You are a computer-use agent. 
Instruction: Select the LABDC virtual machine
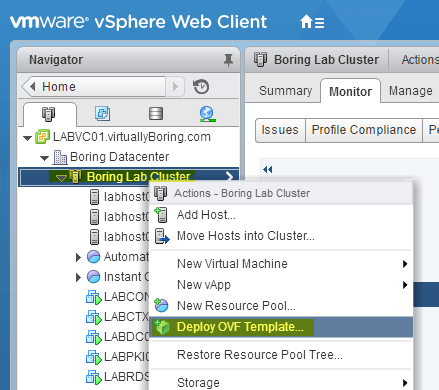pyautogui.click(x=117, y=337)
